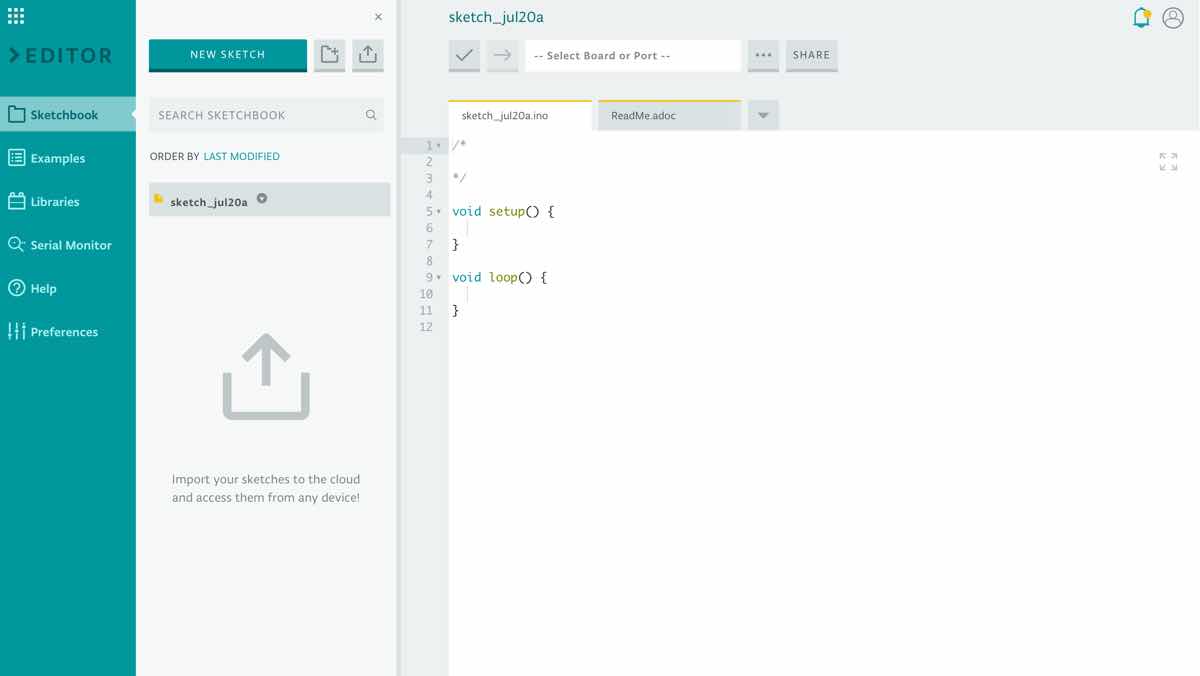Click the import sketch upload icon

368,55
